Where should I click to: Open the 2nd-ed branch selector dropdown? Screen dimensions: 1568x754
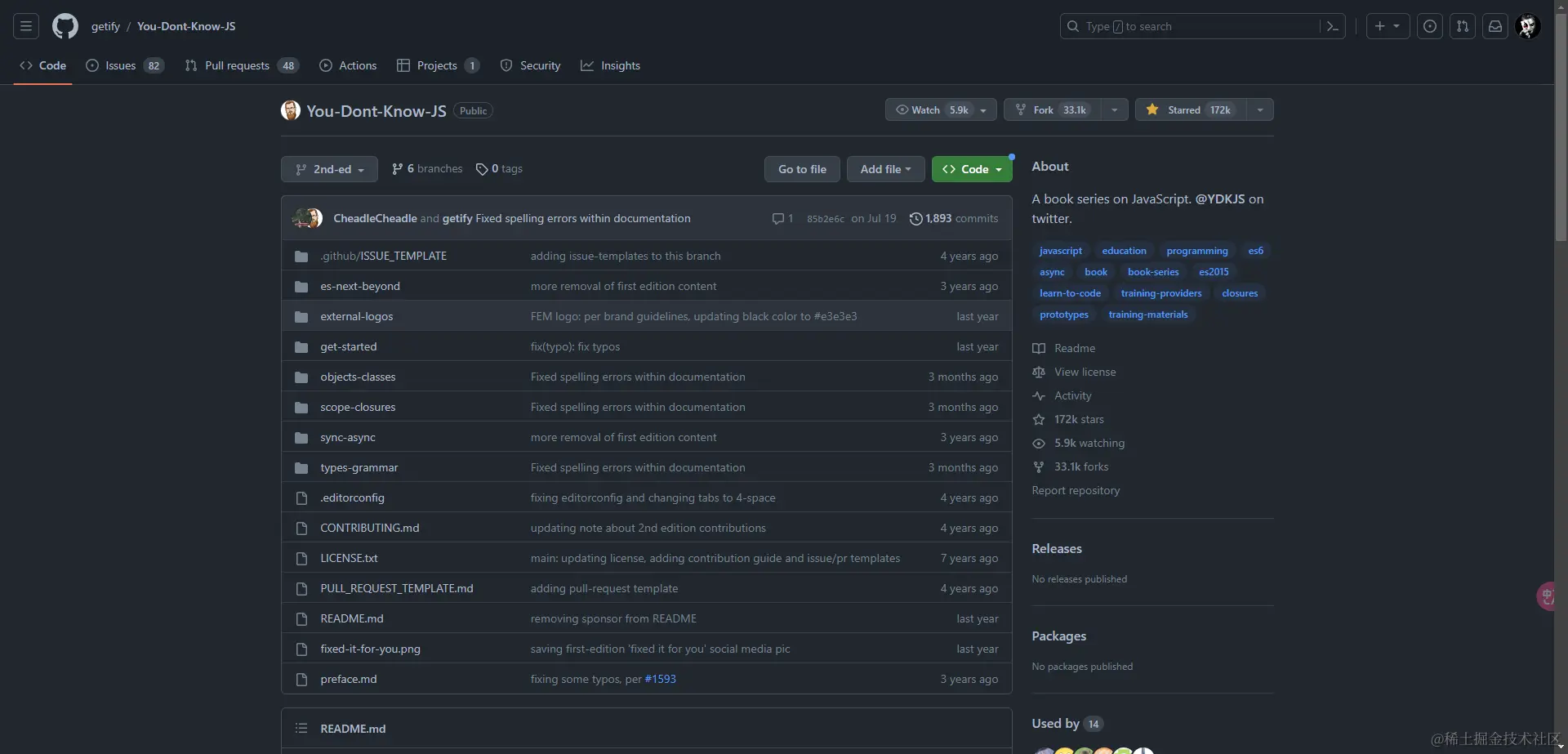tap(329, 169)
